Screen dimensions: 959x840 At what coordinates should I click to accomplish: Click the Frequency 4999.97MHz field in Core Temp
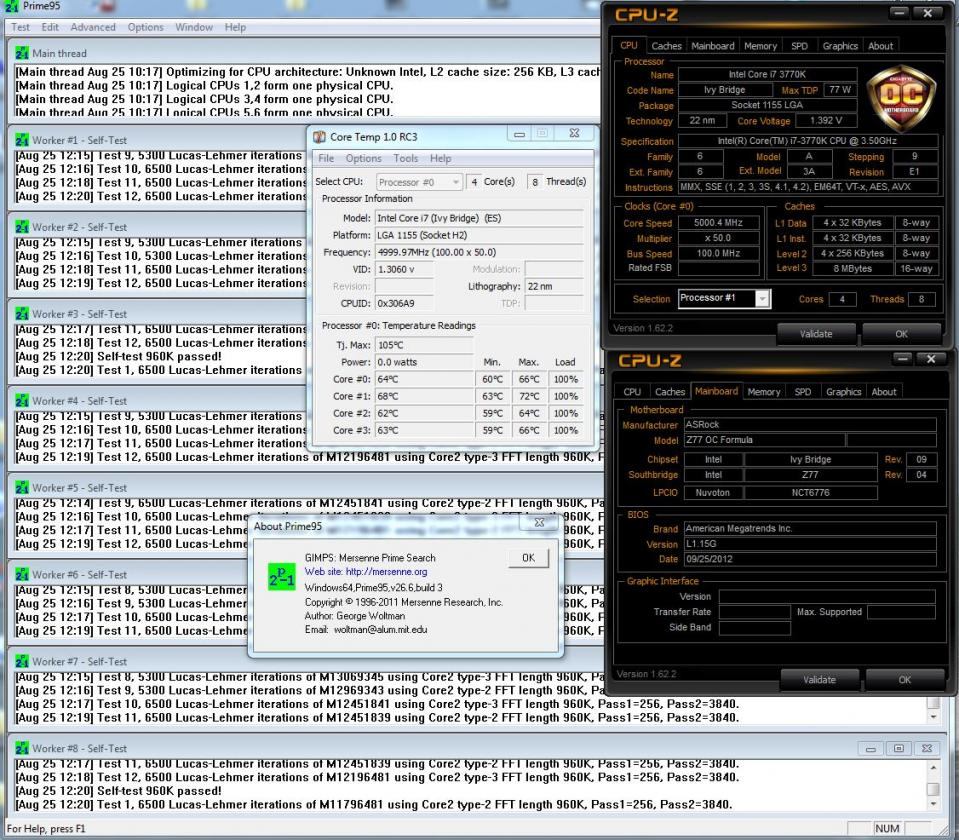pyautogui.click(x=478, y=252)
